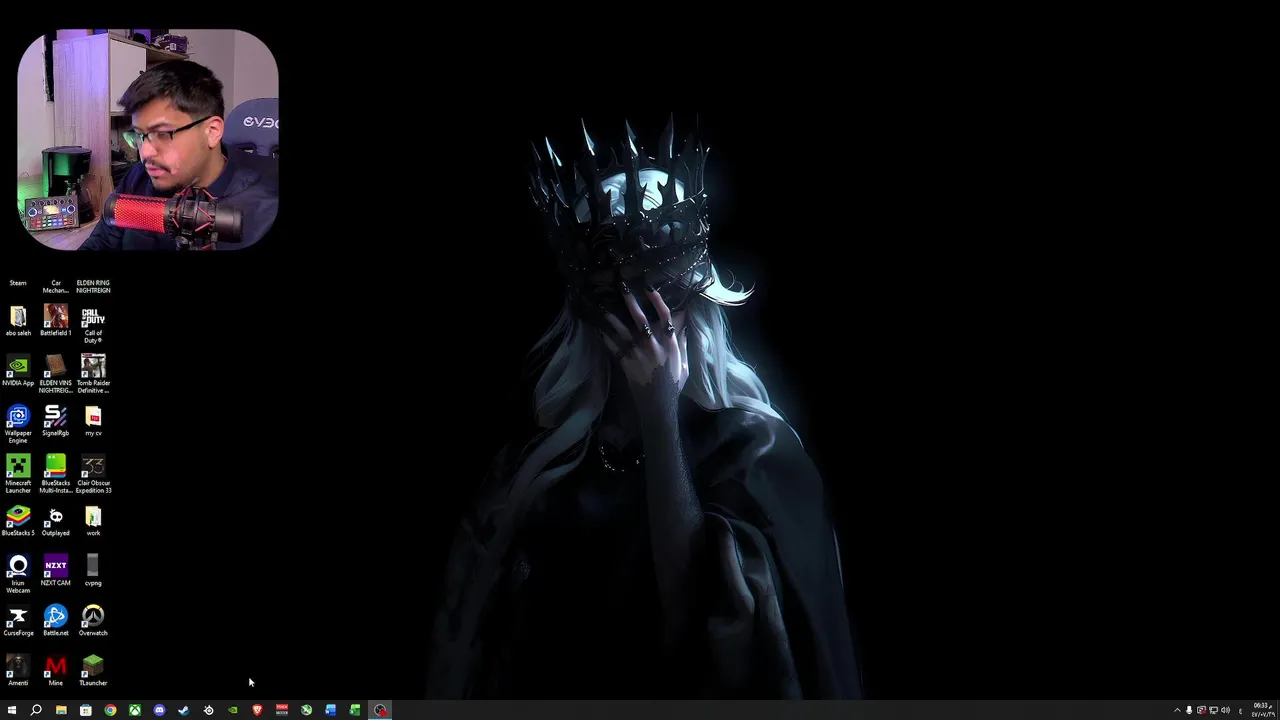The image size is (1280, 720).
Task: Select the red M Mine shortcut
Action: pyautogui.click(x=56, y=671)
